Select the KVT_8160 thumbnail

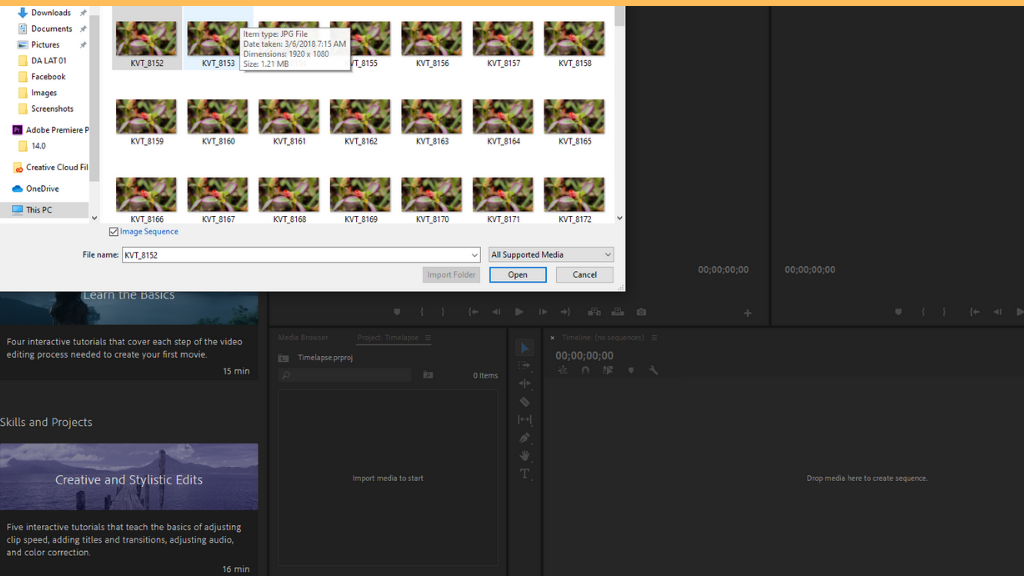pos(218,122)
